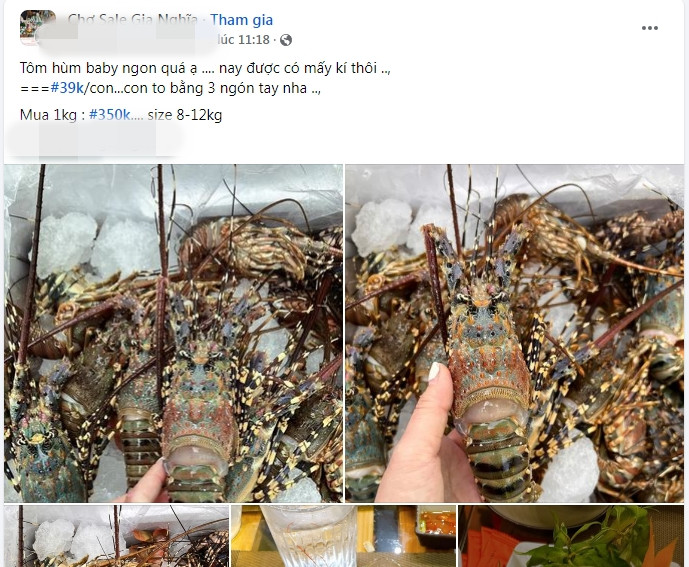Click the 'Mua 1kg' price line

121,115
